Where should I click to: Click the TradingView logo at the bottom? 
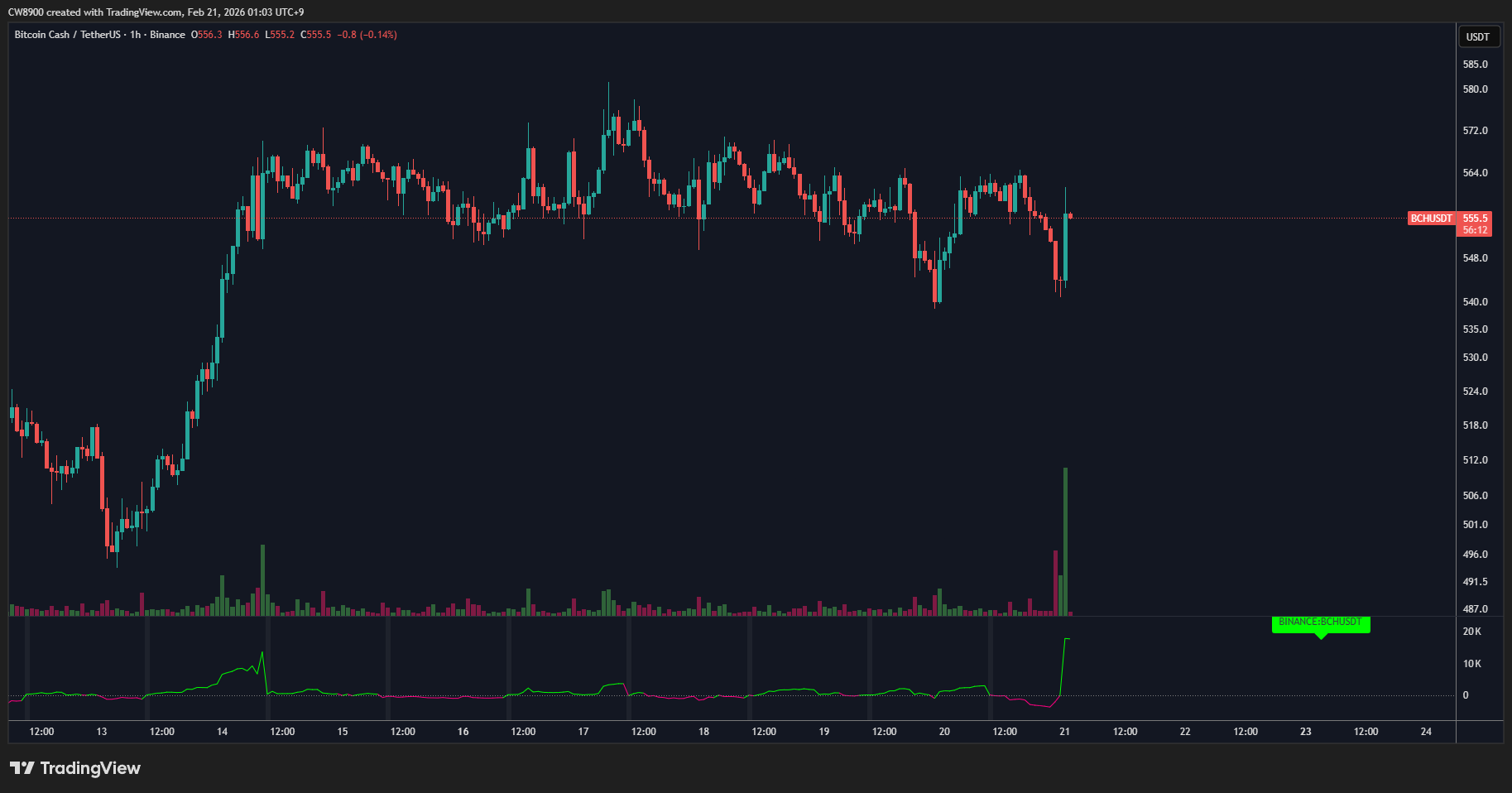(75, 768)
